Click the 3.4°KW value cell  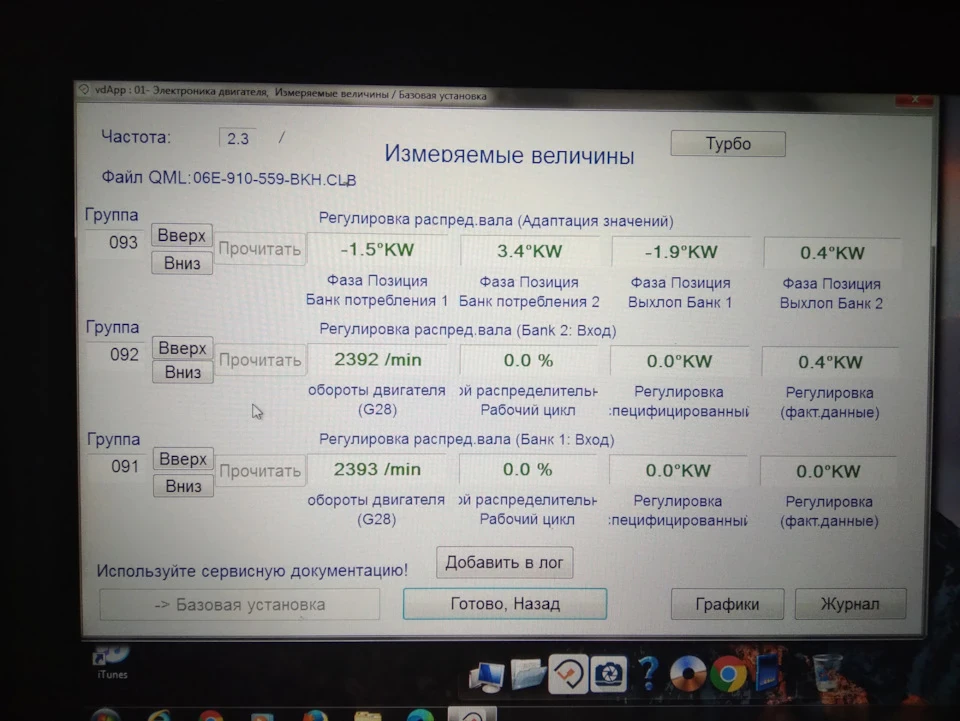[x=530, y=251]
